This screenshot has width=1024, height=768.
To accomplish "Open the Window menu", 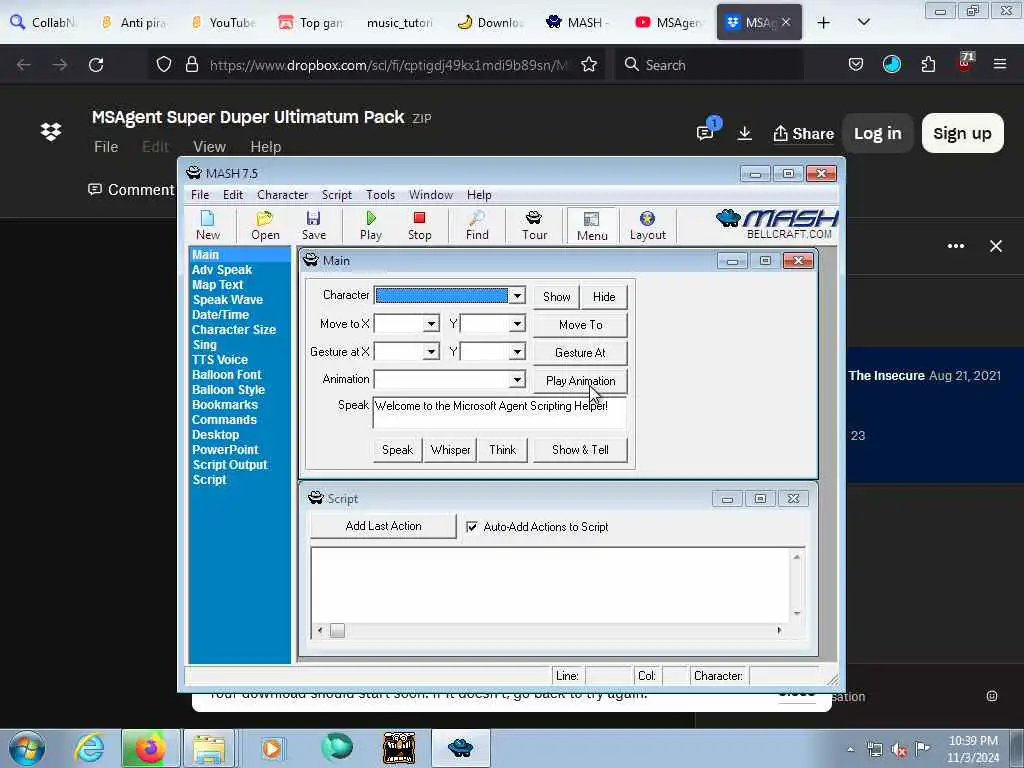I will [430, 195].
